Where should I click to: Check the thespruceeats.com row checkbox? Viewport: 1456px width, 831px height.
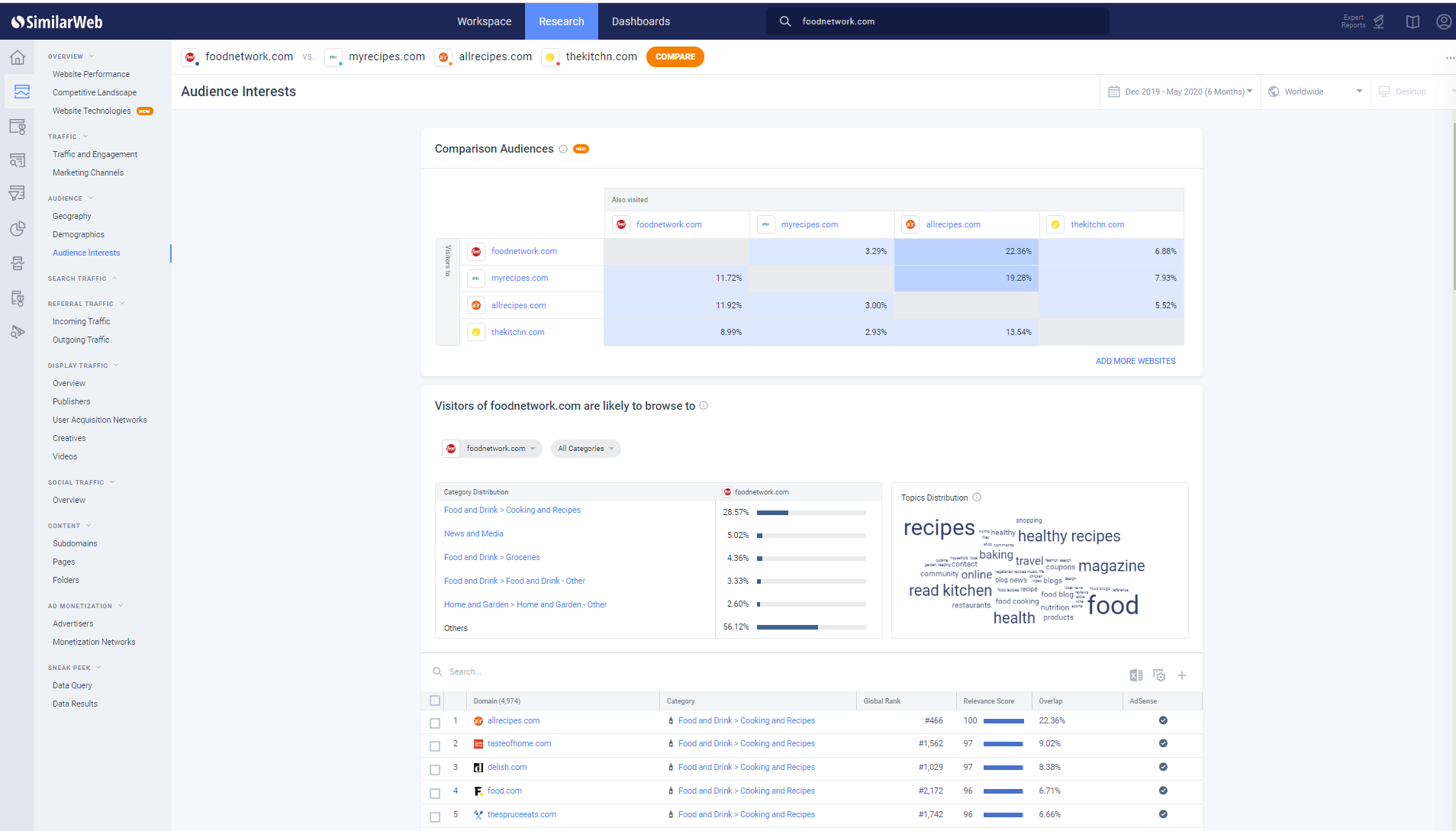435,817
